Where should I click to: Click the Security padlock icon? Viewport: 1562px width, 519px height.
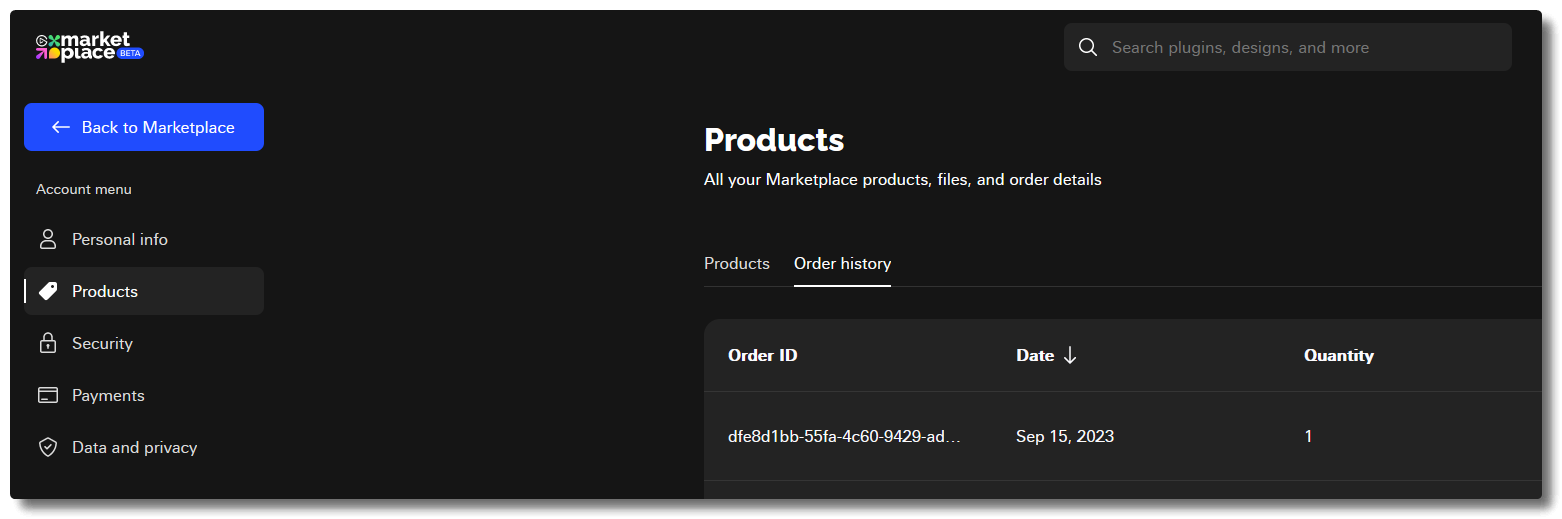[x=48, y=343]
